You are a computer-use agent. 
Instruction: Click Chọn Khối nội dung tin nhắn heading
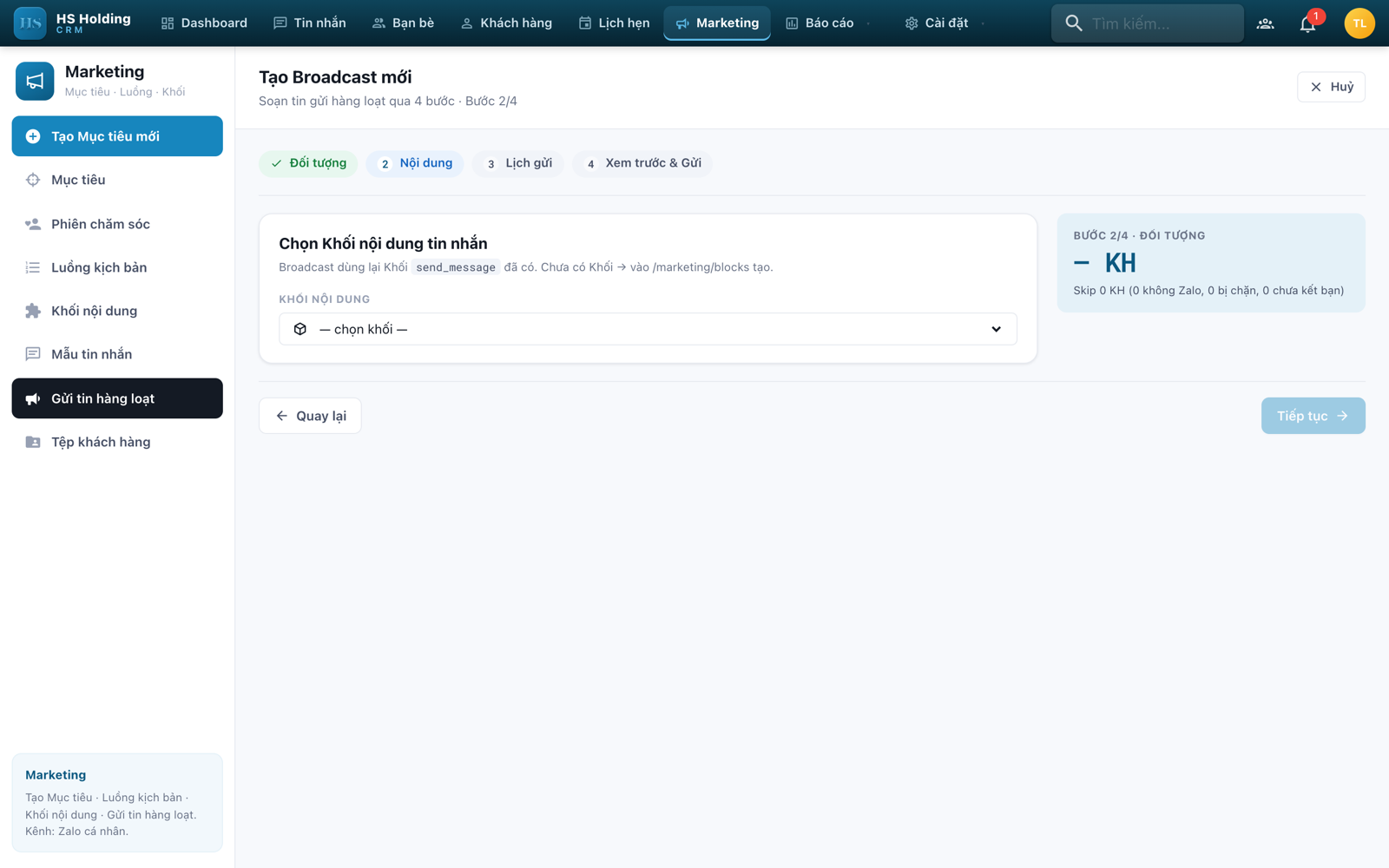[x=383, y=244]
